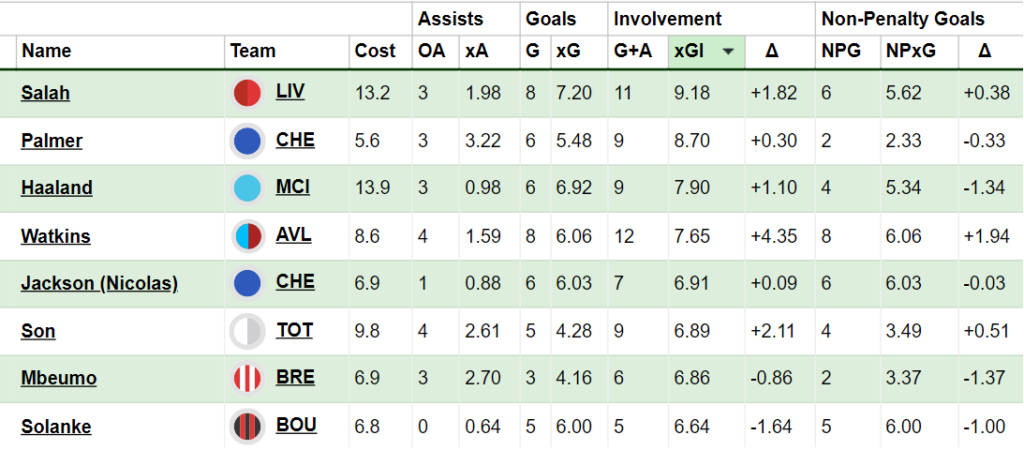Click the Chelsea badge in Jackson's row

pos(246,283)
